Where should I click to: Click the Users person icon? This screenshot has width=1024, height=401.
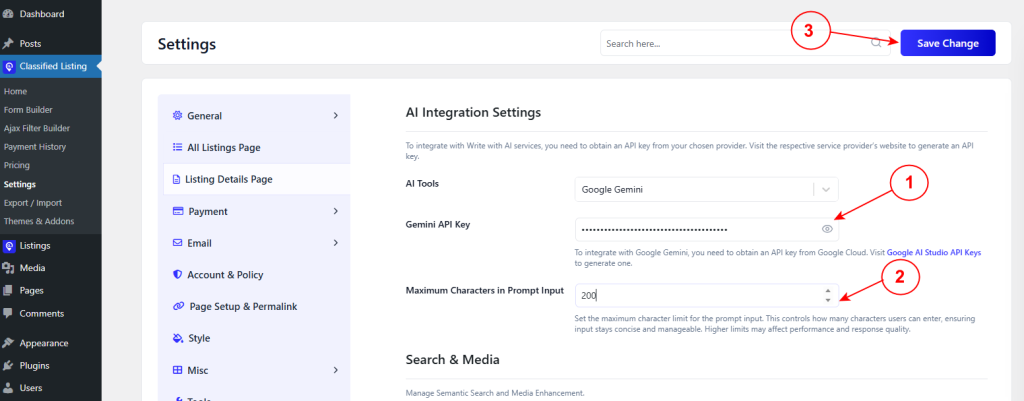pos(8,388)
